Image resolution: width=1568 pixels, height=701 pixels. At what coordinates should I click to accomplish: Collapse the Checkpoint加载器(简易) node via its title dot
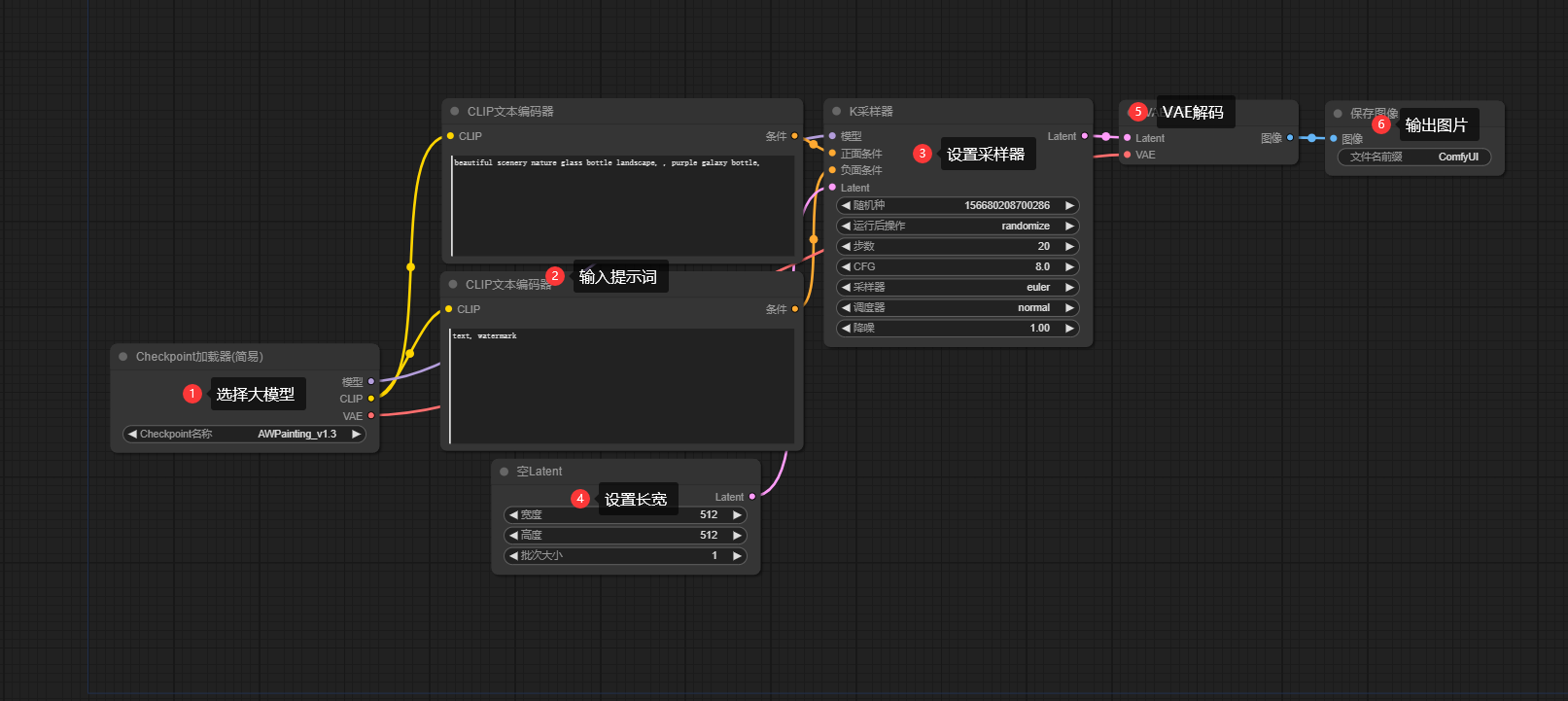coord(123,357)
